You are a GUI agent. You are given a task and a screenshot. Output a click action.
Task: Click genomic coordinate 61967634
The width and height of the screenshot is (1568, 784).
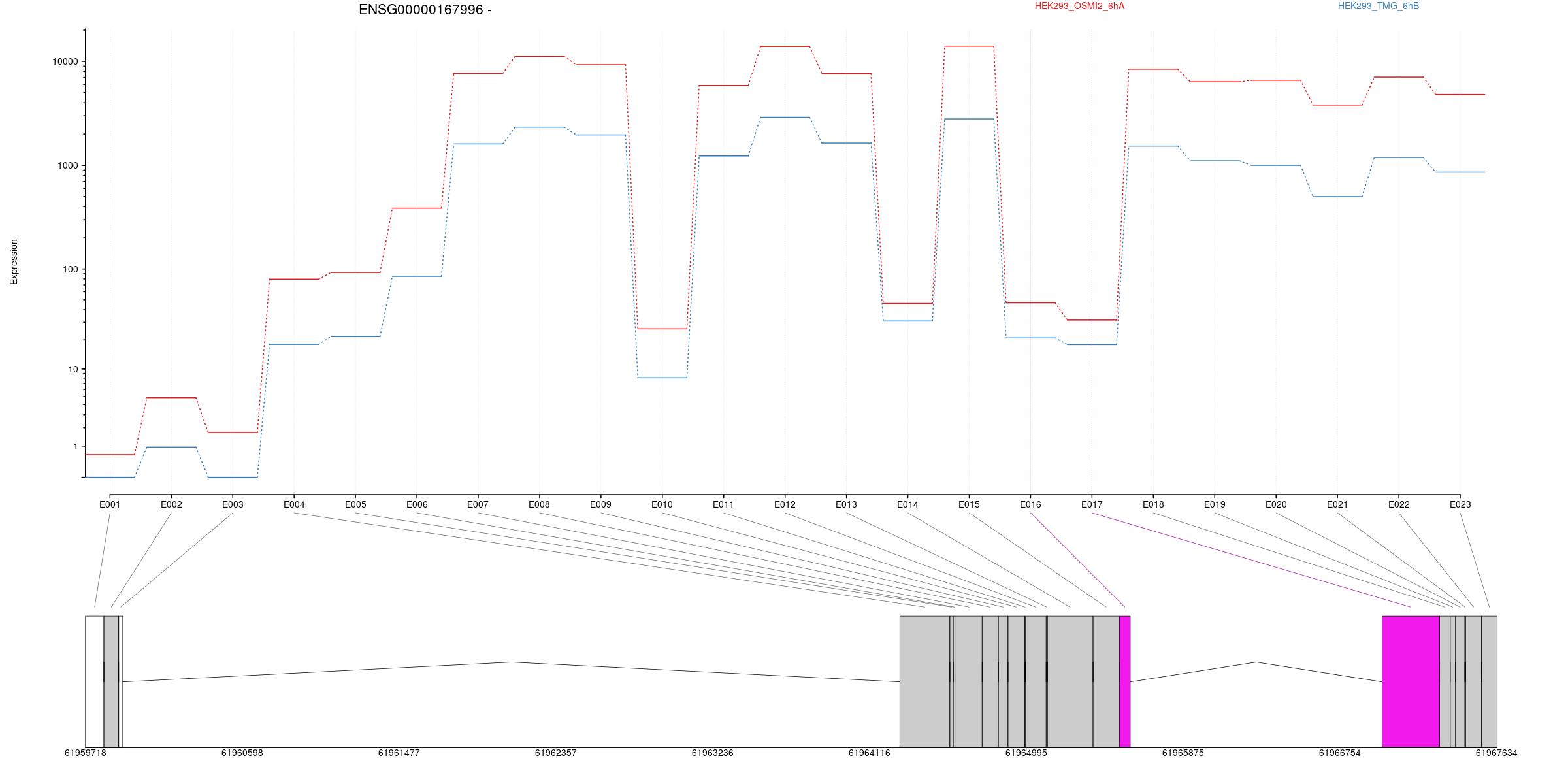(1496, 753)
